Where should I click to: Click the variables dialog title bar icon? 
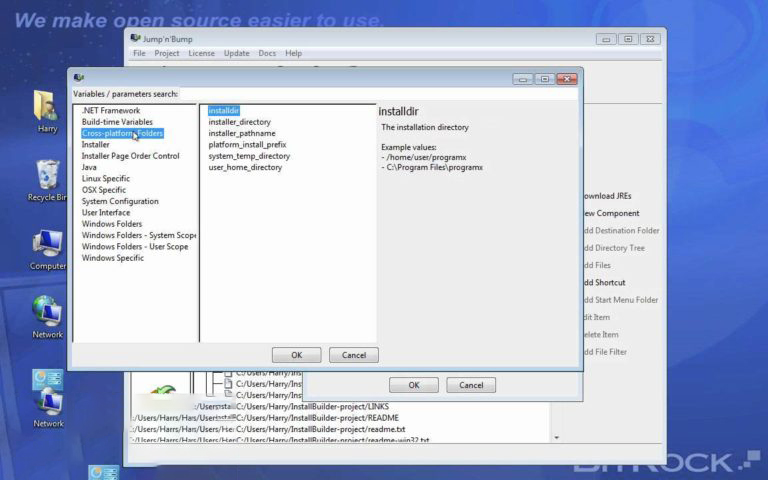point(78,77)
